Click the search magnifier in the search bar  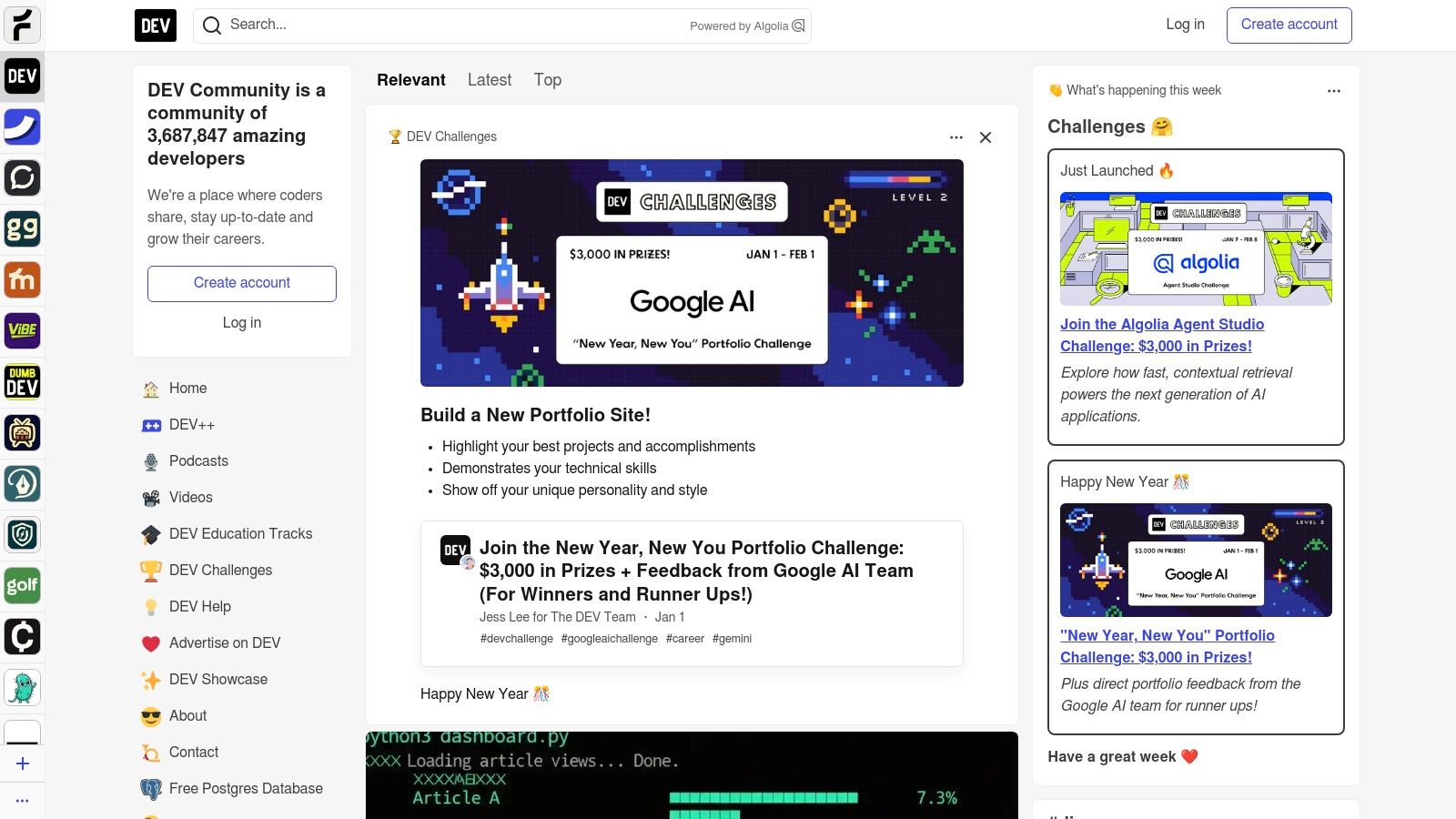point(211,25)
